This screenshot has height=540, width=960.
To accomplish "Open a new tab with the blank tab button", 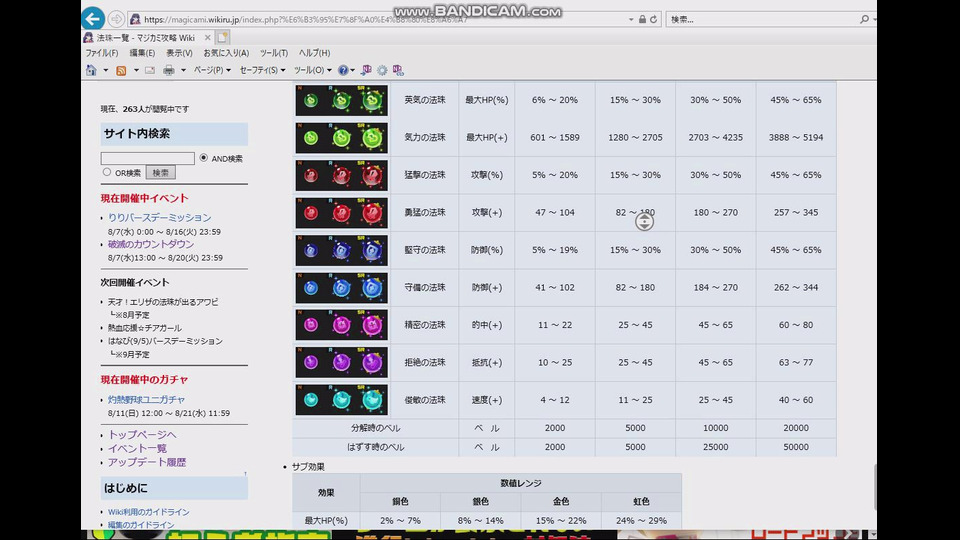I will pos(223,37).
